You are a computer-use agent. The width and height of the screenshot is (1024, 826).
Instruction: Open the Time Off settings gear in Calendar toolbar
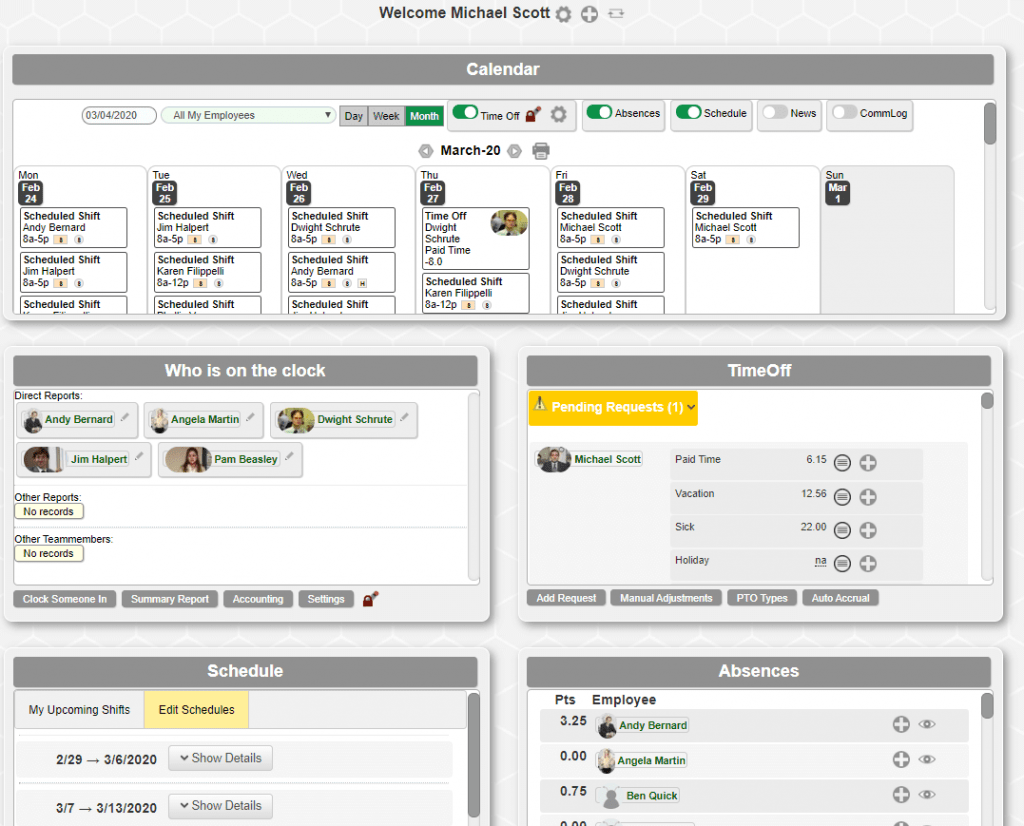pyautogui.click(x=558, y=115)
